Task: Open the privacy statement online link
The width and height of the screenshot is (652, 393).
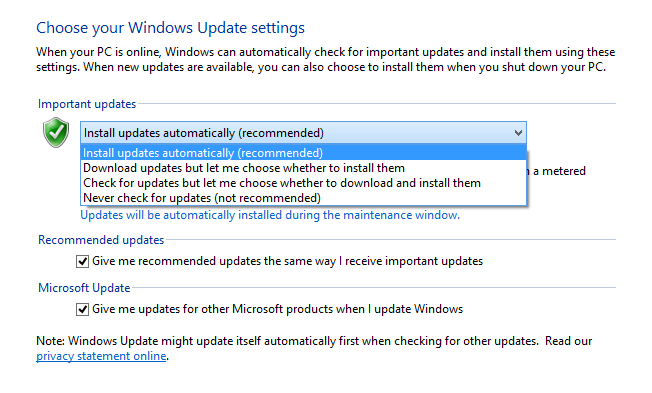Action: pos(101,356)
